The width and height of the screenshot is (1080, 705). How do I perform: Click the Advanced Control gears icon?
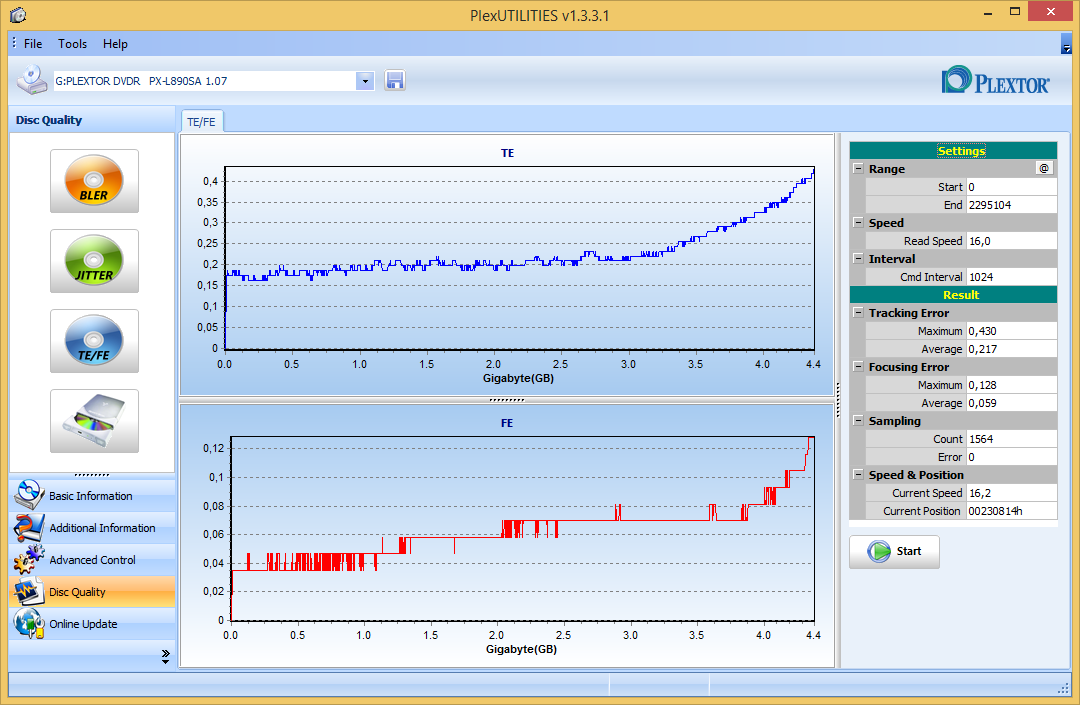(28, 559)
